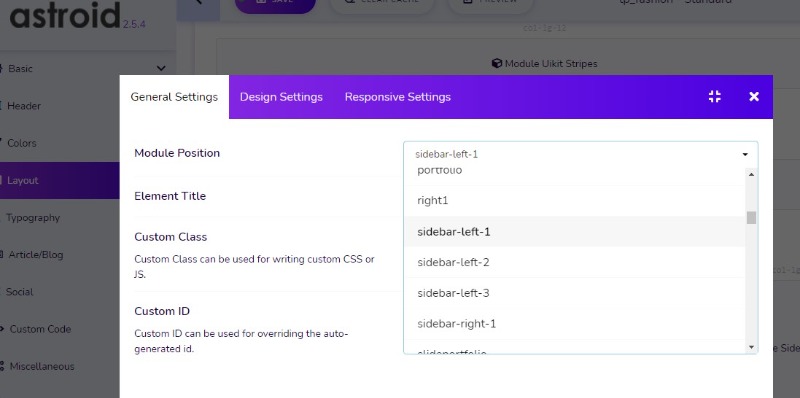Click the dropdown scrollbar thumb

(x=751, y=217)
